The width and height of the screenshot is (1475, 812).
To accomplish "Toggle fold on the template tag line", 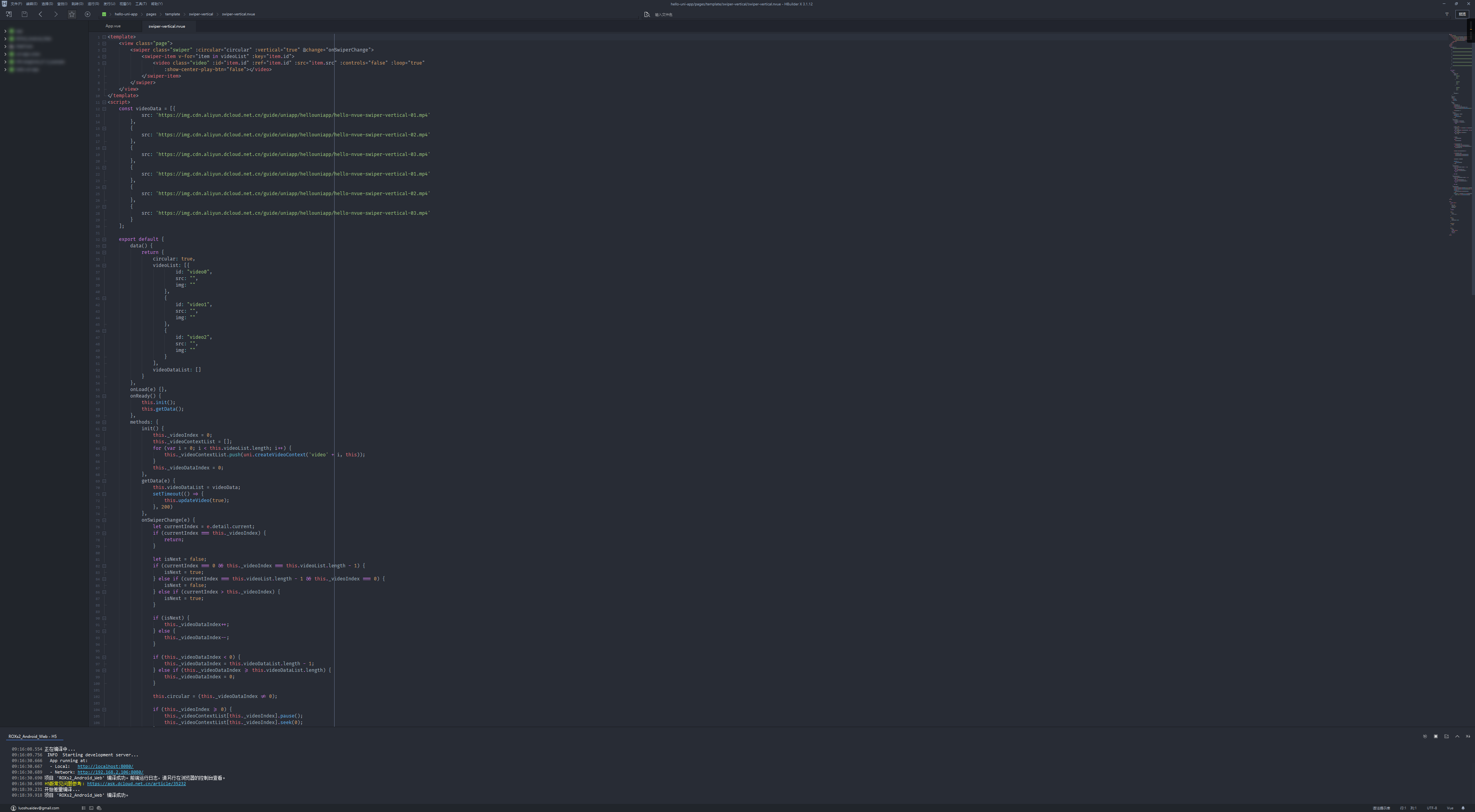I will pos(104,36).
